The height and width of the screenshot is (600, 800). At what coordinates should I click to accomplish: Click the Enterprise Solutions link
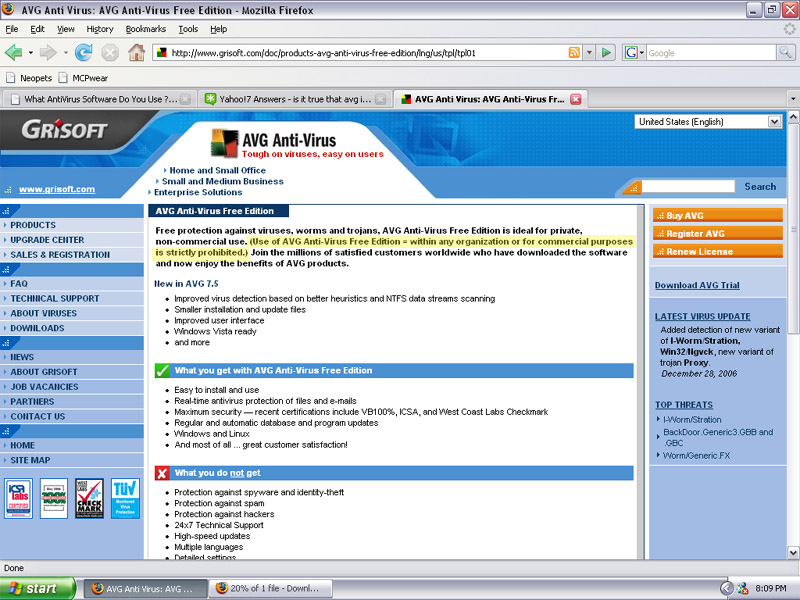tap(198, 192)
